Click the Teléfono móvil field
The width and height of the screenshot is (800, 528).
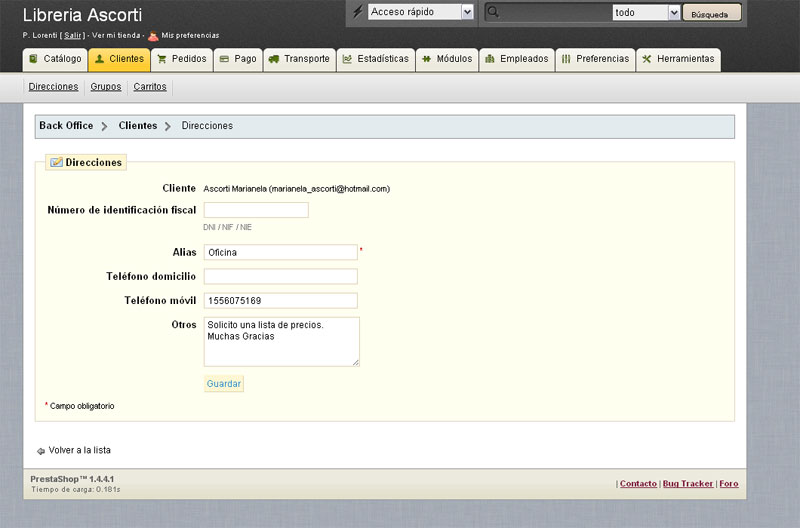coord(281,300)
